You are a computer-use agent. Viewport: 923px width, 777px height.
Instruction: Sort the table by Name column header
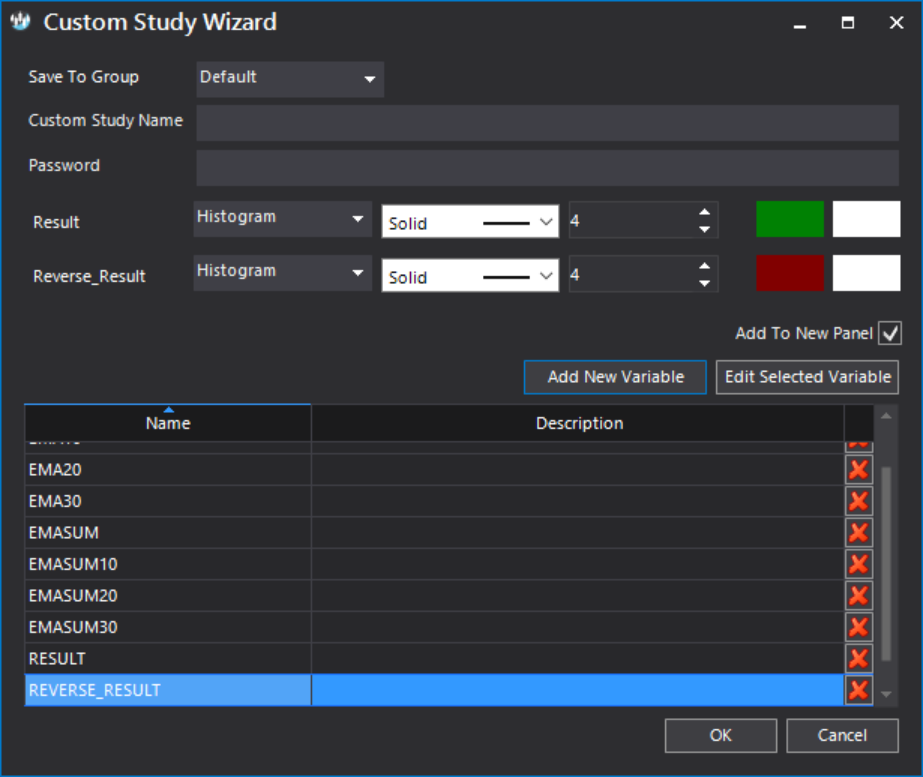point(168,423)
